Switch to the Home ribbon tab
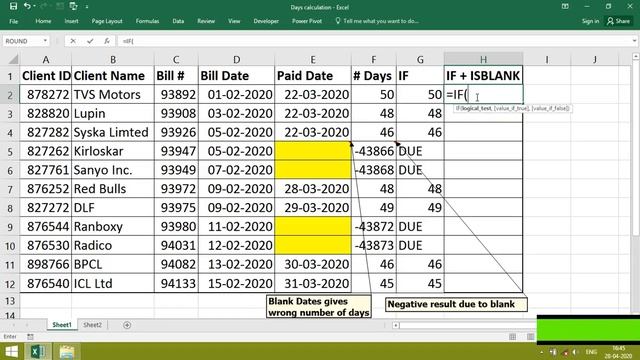Viewport: 640px width, 360px height. click(43, 21)
